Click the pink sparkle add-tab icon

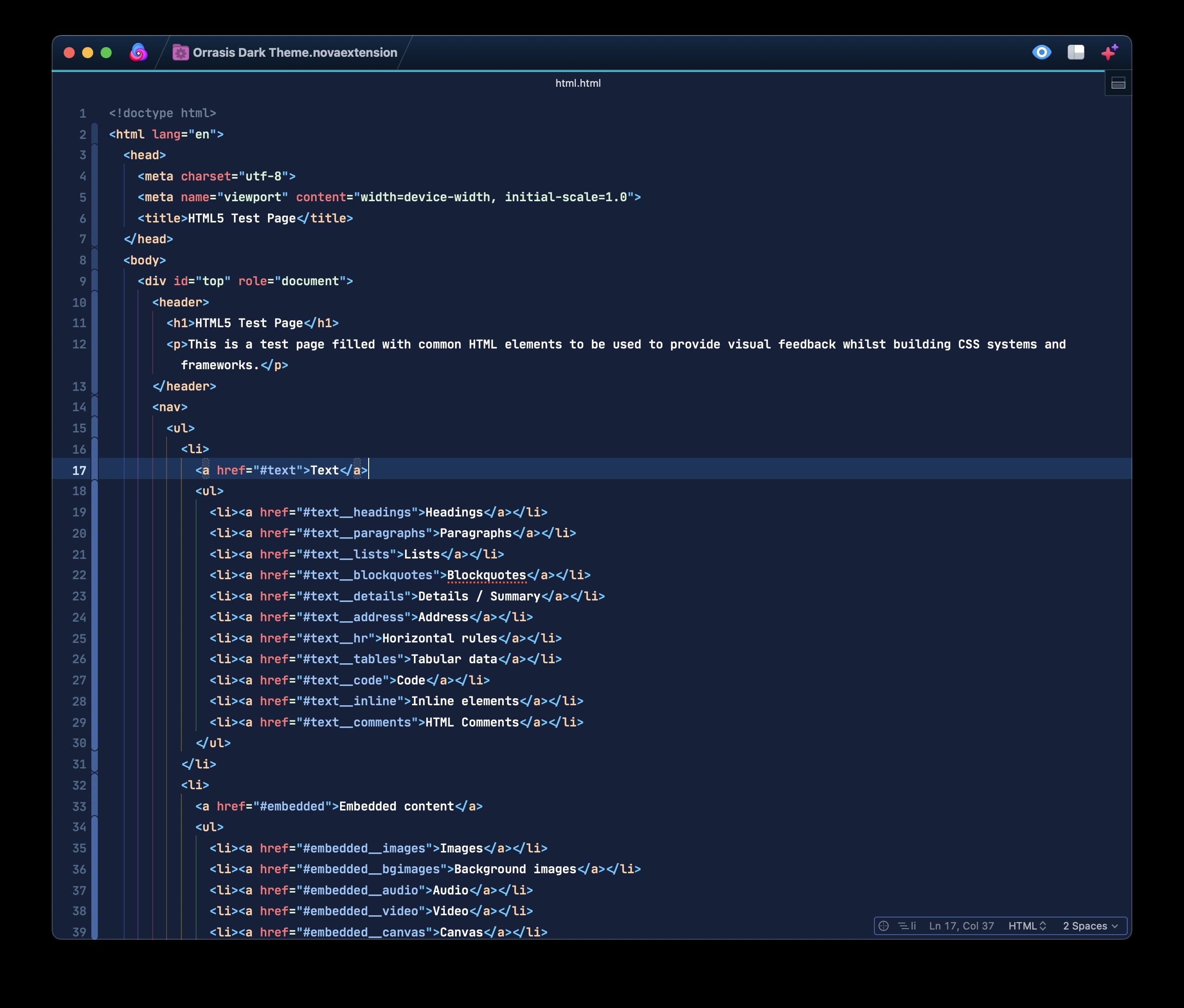[x=1109, y=53]
